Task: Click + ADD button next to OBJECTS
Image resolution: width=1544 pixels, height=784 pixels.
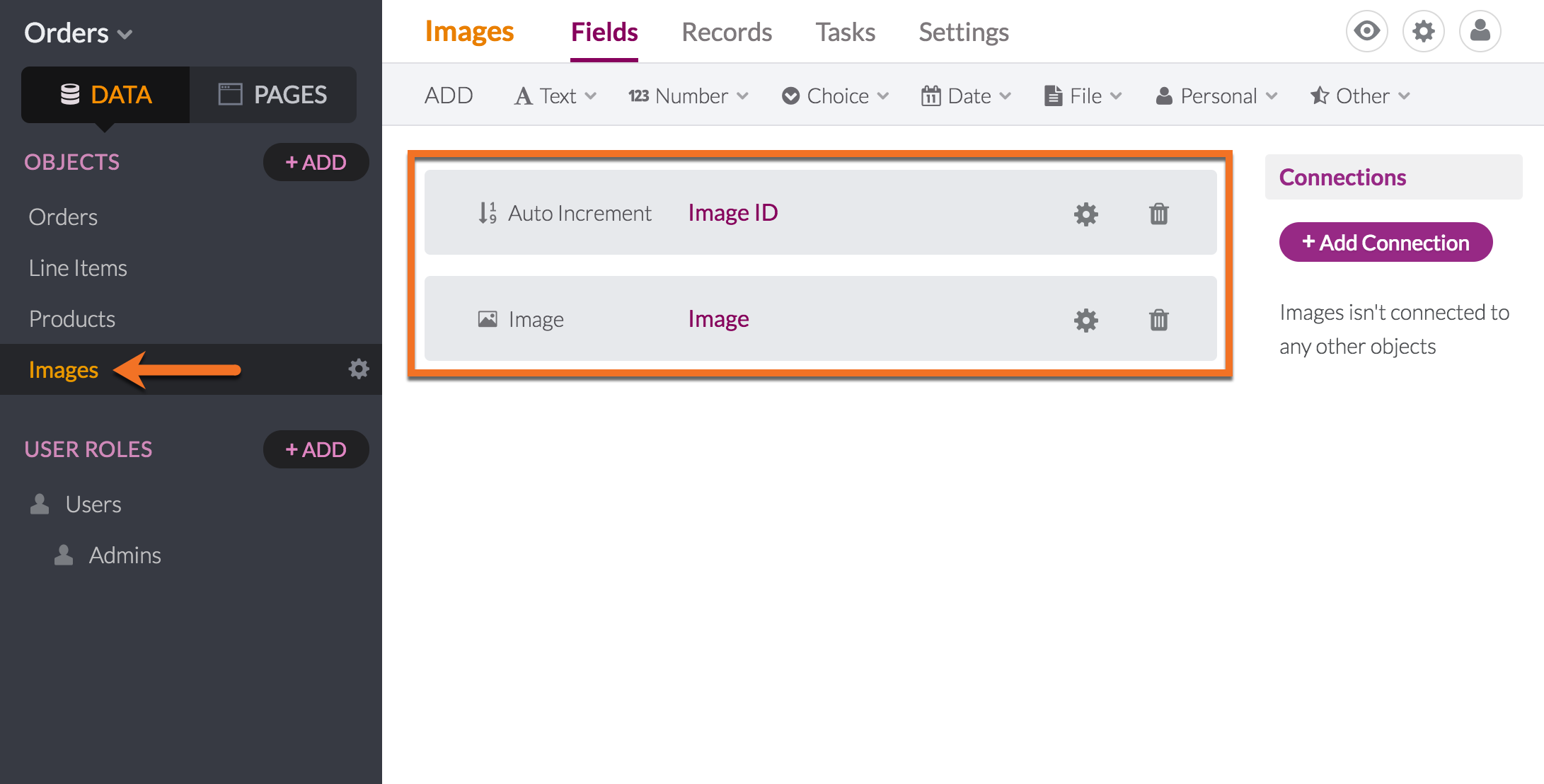Action: coord(316,162)
